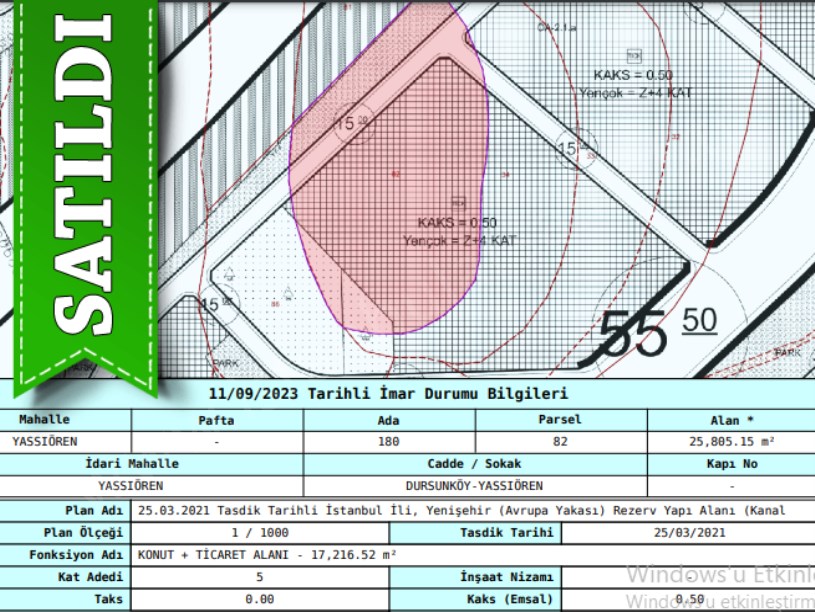This screenshot has height=612, width=815.
Task: Select the Alan value 25,805.15 m²
Action: (729, 441)
